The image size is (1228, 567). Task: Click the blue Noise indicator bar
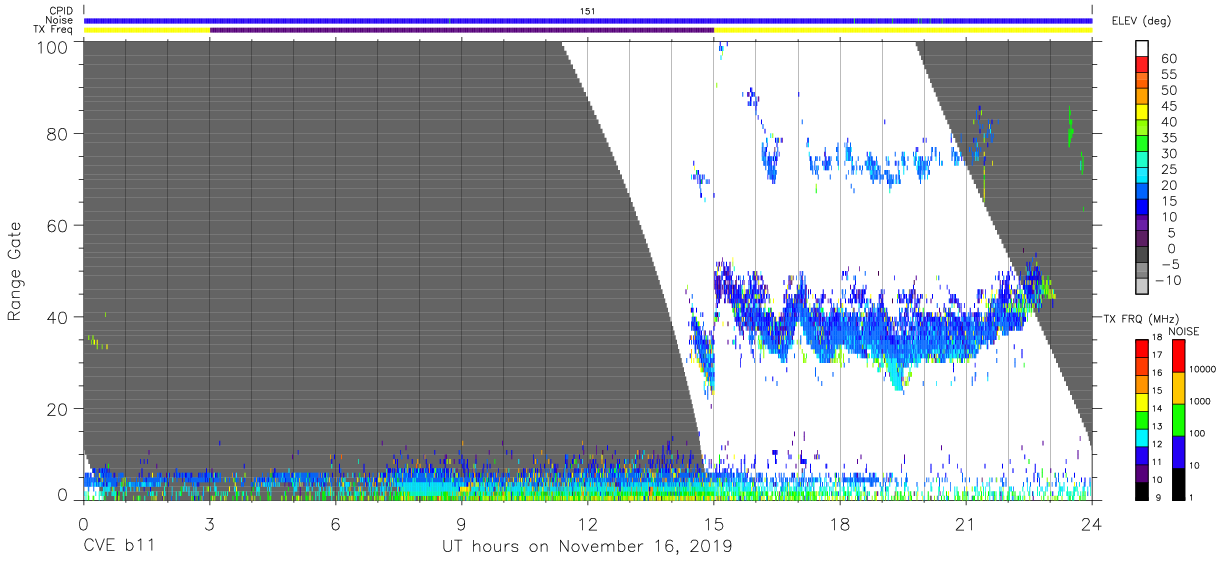point(588,20)
